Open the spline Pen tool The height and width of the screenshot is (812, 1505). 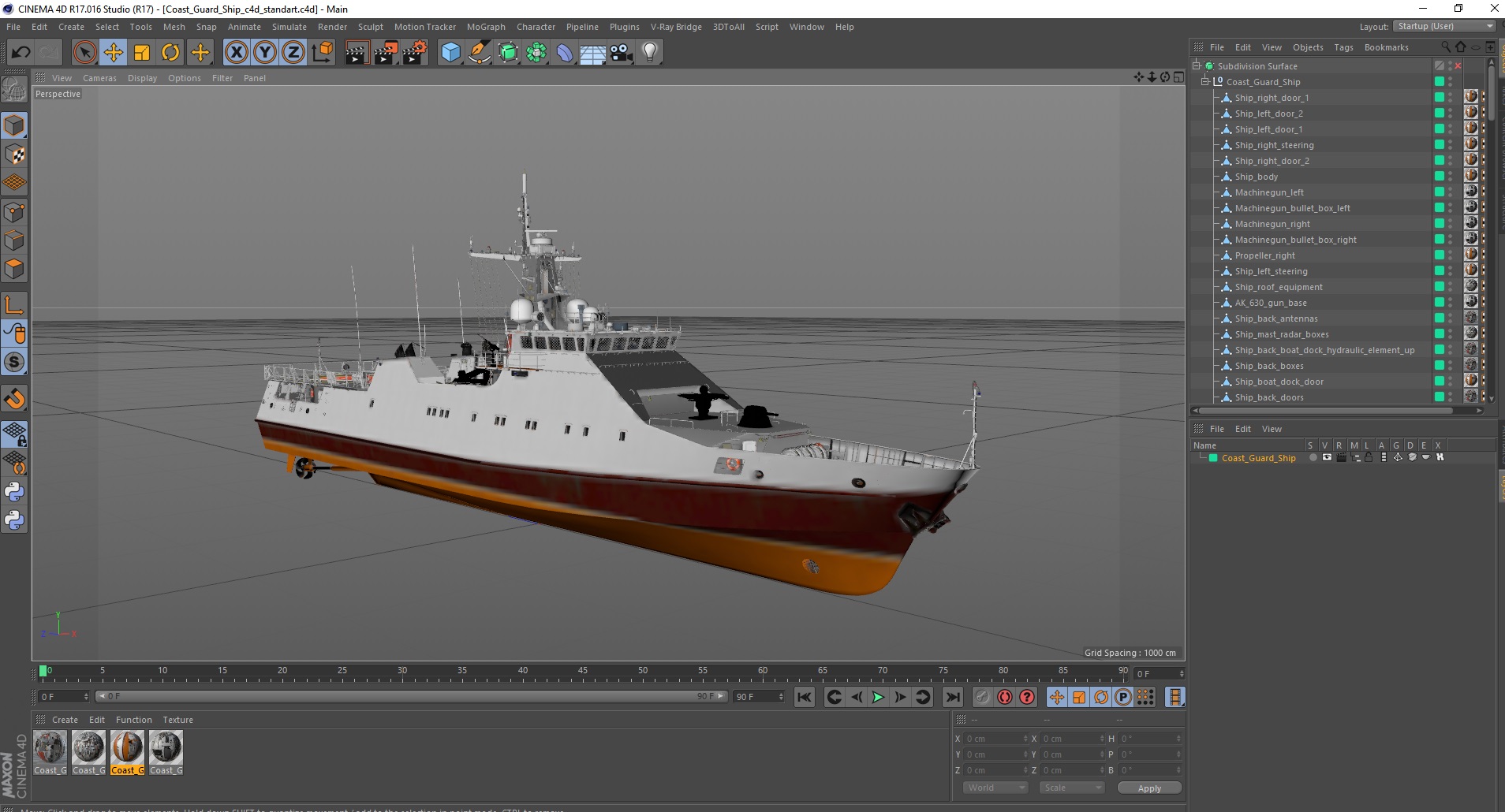pos(480,53)
